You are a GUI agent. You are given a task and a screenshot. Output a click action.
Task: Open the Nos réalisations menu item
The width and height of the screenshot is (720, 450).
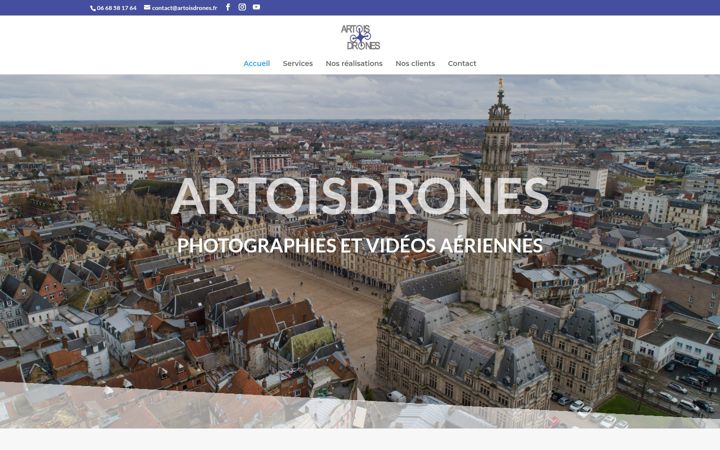(354, 63)
